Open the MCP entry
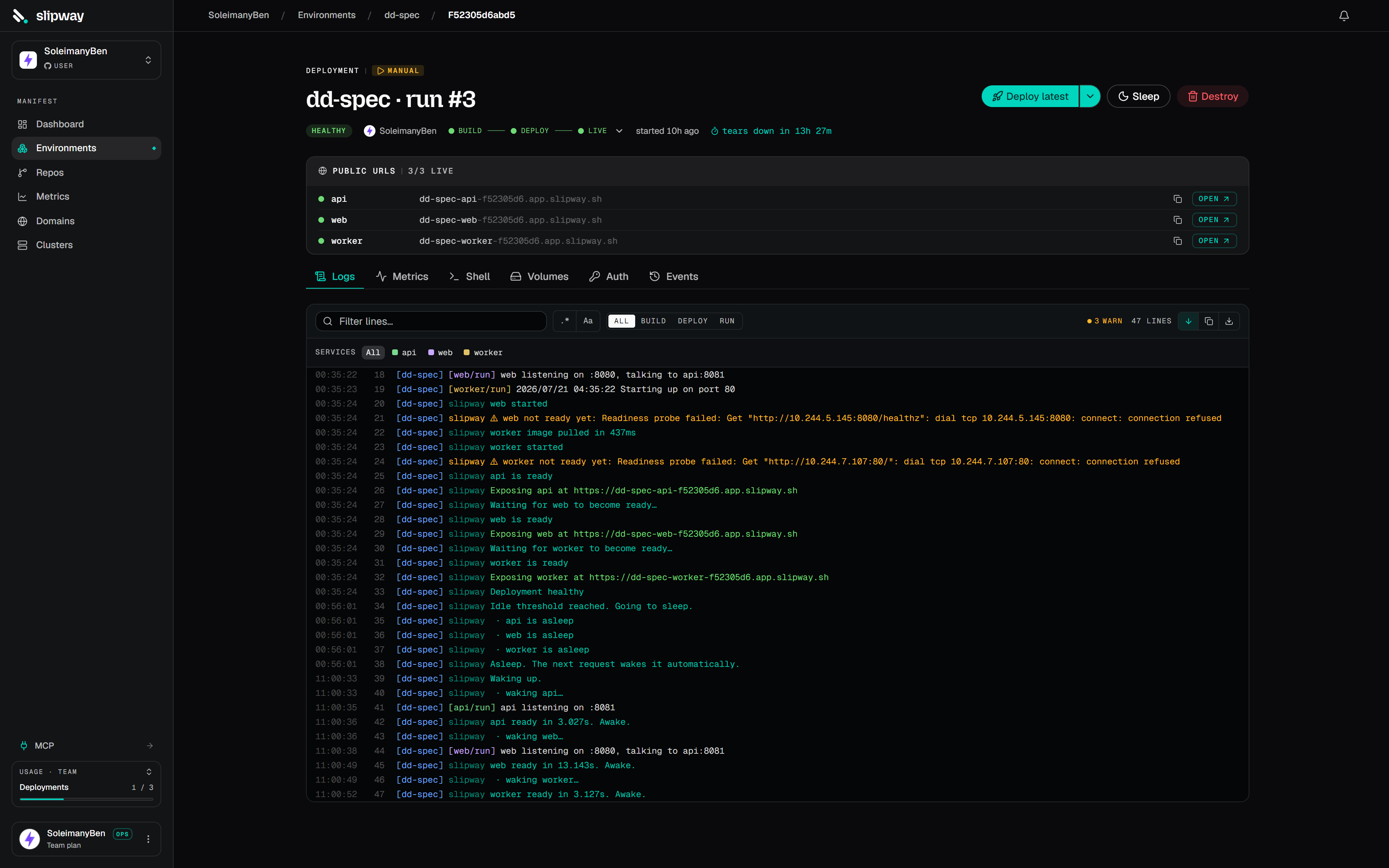Viewport: 1389px width, 868px height. (x=86, y=746)
